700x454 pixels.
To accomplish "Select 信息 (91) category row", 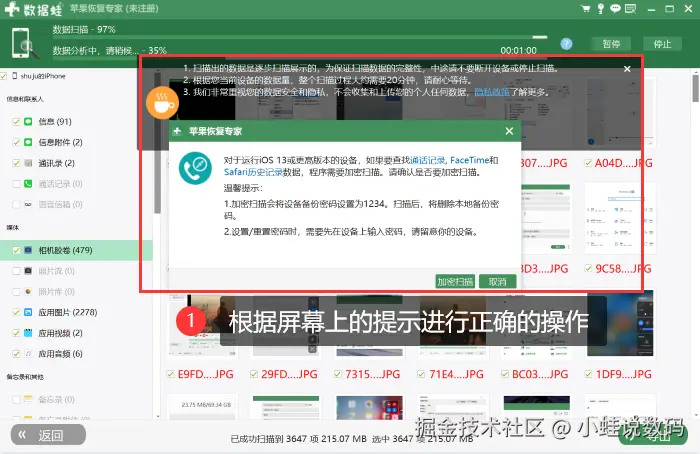I will [x=76, y=121].
